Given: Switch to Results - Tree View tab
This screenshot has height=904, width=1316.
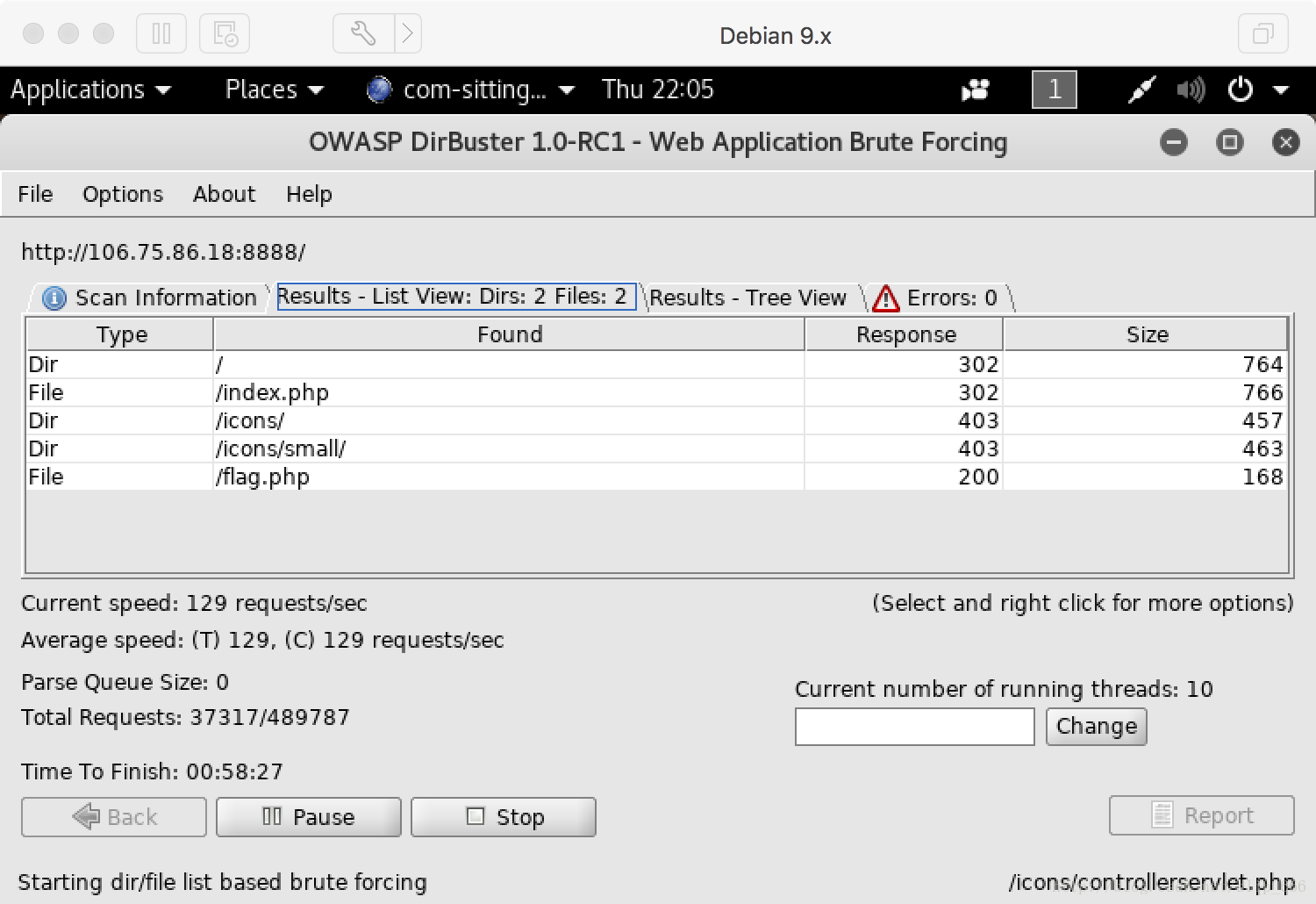Looking at the screenshot, I should 748,298.
